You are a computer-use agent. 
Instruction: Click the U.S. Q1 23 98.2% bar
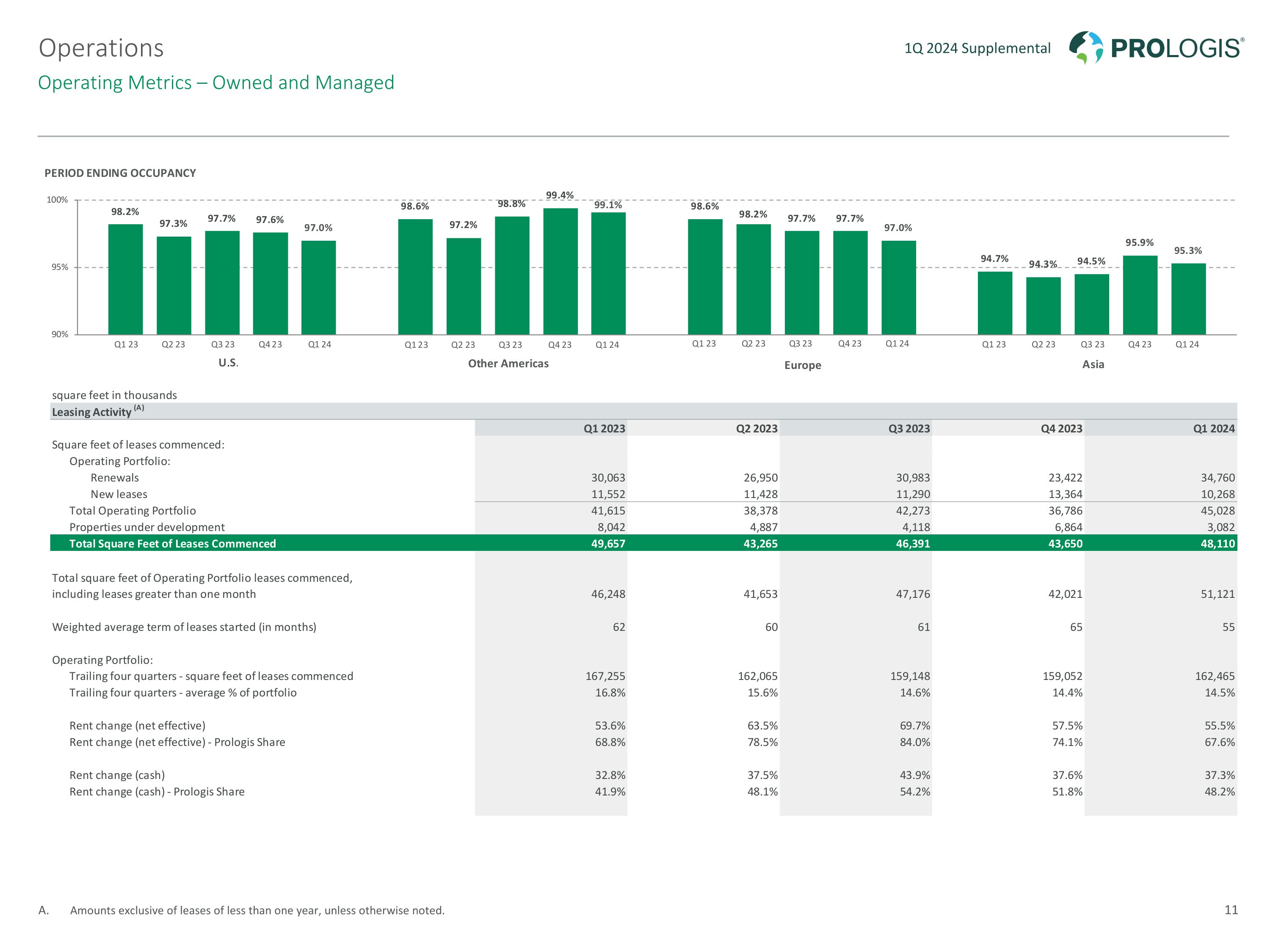[125, 279]
